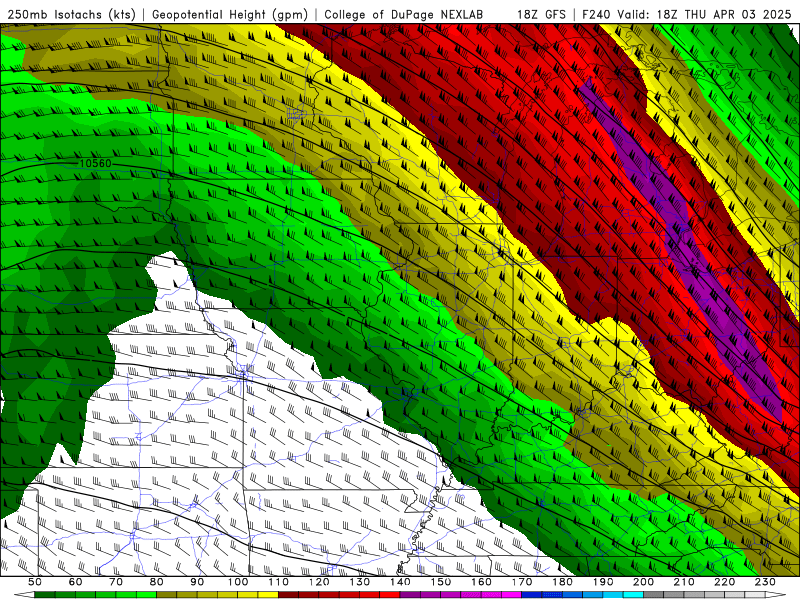The image size is (800, 600).
Task: Click the 120 kts color bar label
Action: [319, 582]
